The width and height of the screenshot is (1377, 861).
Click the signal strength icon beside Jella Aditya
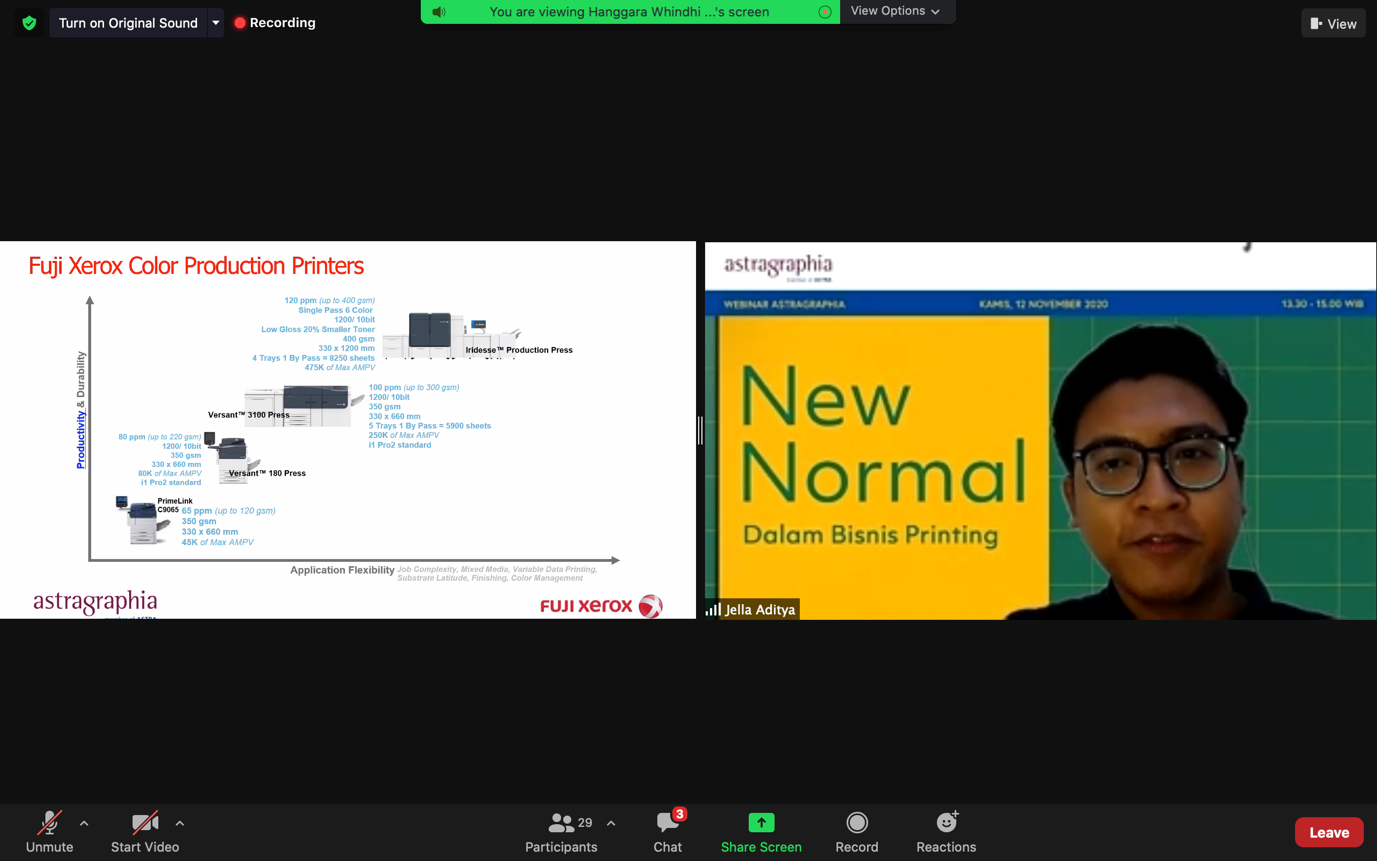[x=713, y=609]
